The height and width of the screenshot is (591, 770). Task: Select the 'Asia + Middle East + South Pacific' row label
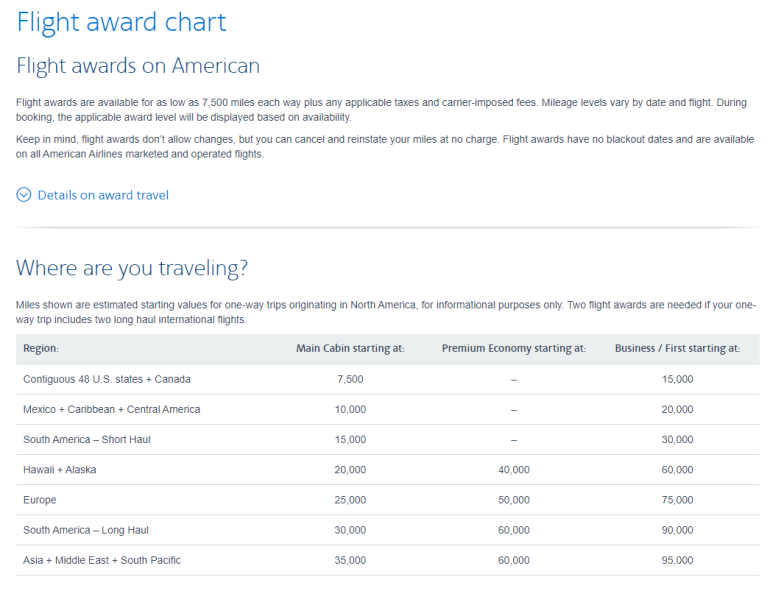coord(102,560)
